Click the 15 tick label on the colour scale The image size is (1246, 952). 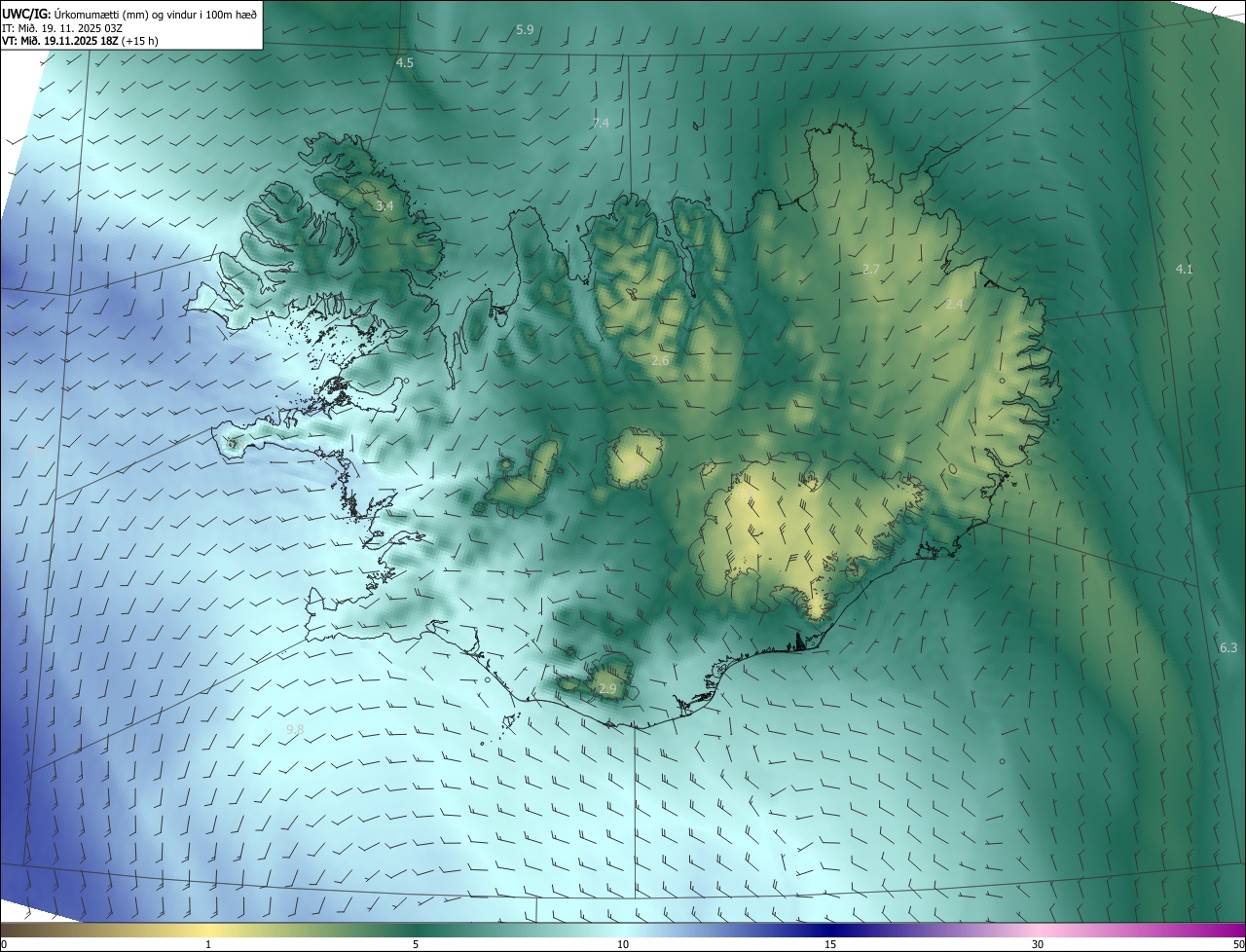(x=830, y=945)
